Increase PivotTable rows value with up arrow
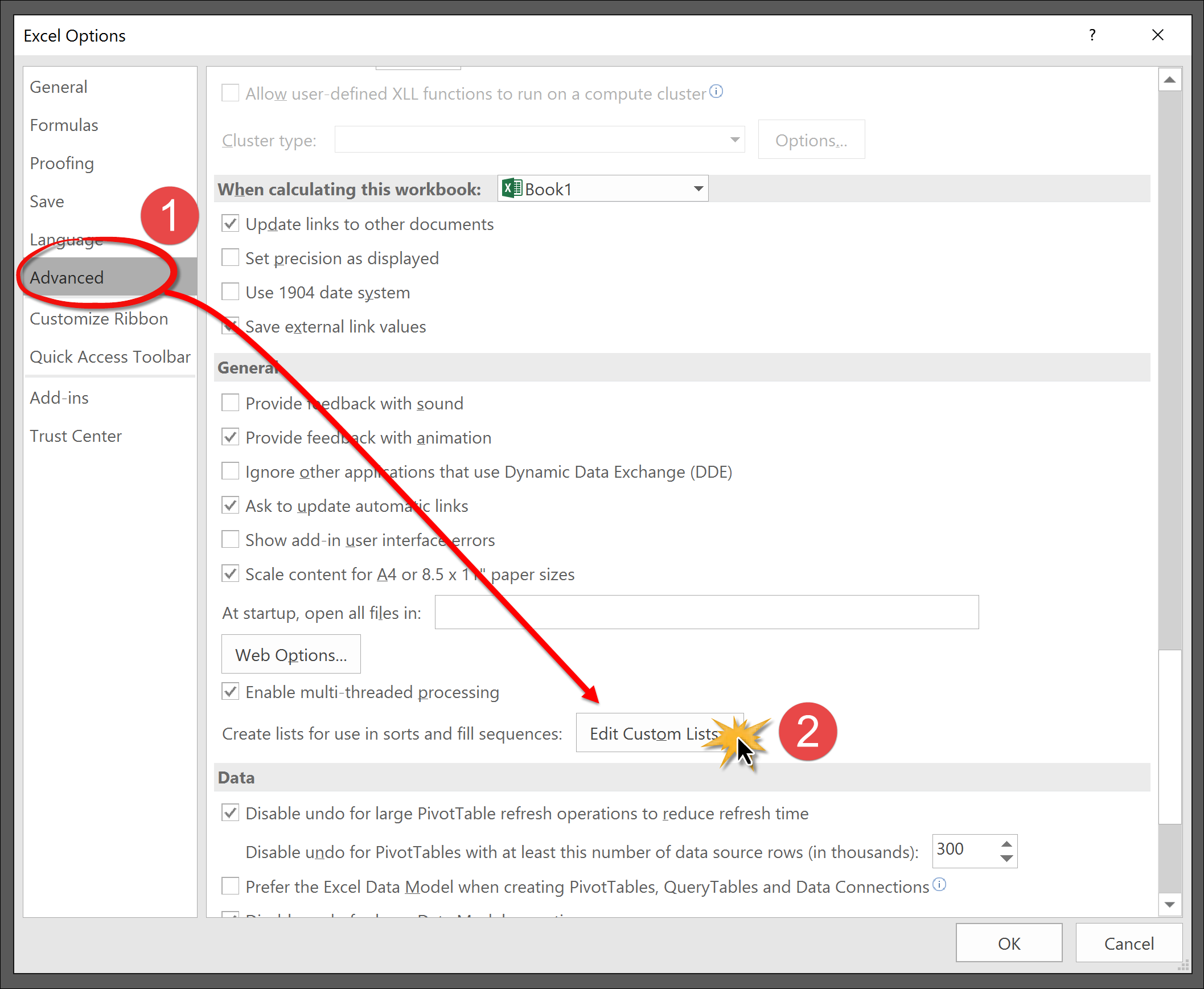1204x989 pixels. [1007, 844]
